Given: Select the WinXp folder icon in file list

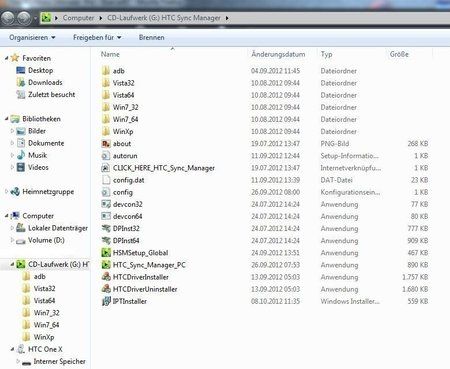Looking at the screenshot, I should 106,131.
